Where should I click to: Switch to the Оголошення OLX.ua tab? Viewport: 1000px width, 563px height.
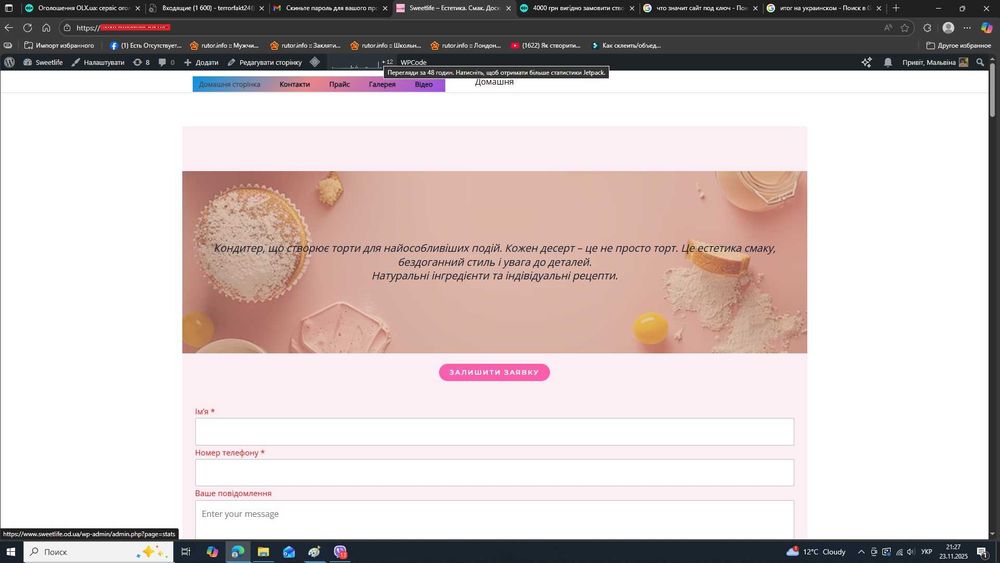pos(82,8)
